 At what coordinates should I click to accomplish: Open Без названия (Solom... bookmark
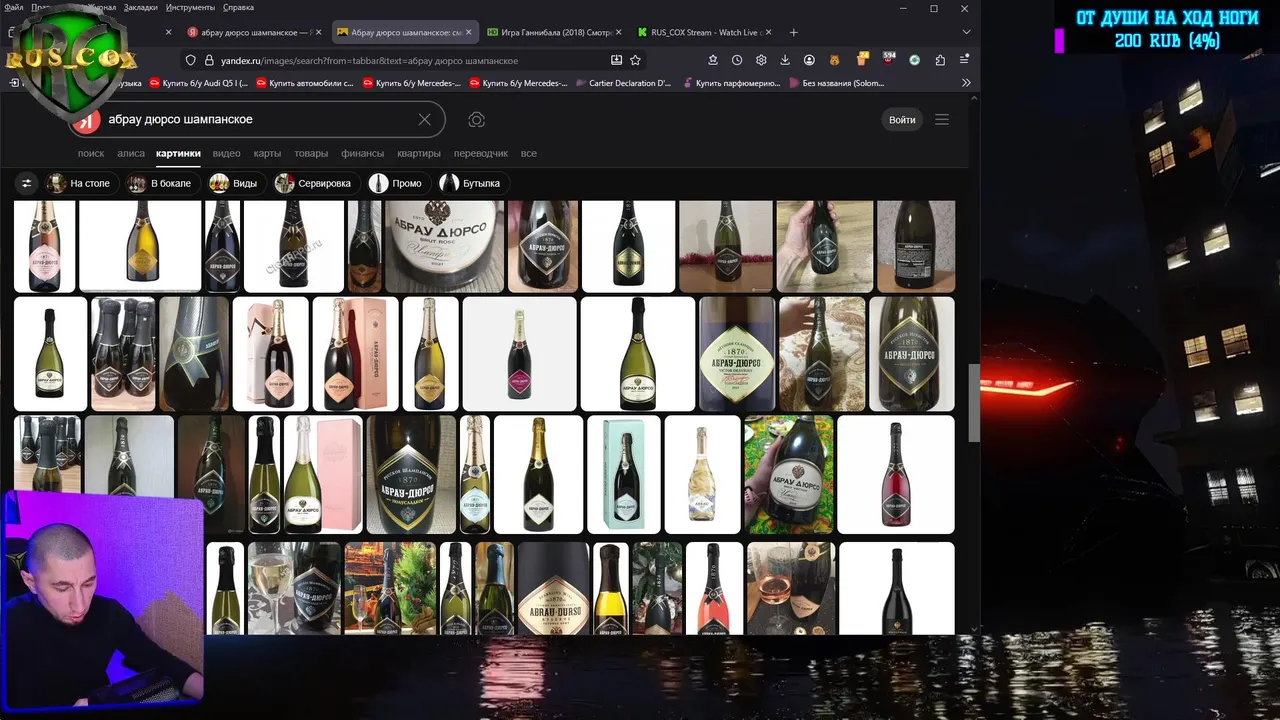coord(836,83)
